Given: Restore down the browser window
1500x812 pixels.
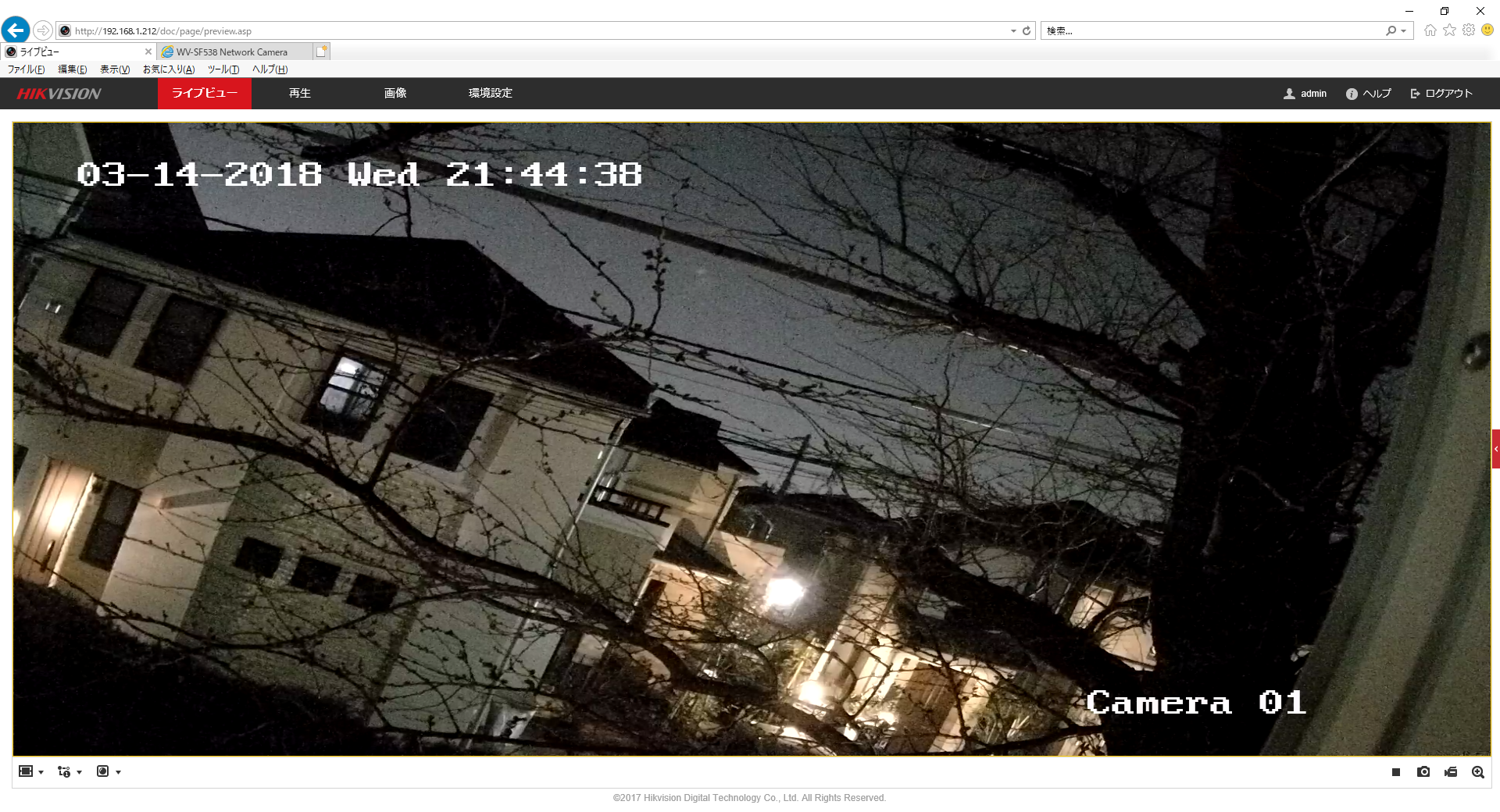Looking at the screenshot, I should pyautogui.click(x=1445, y=11).
